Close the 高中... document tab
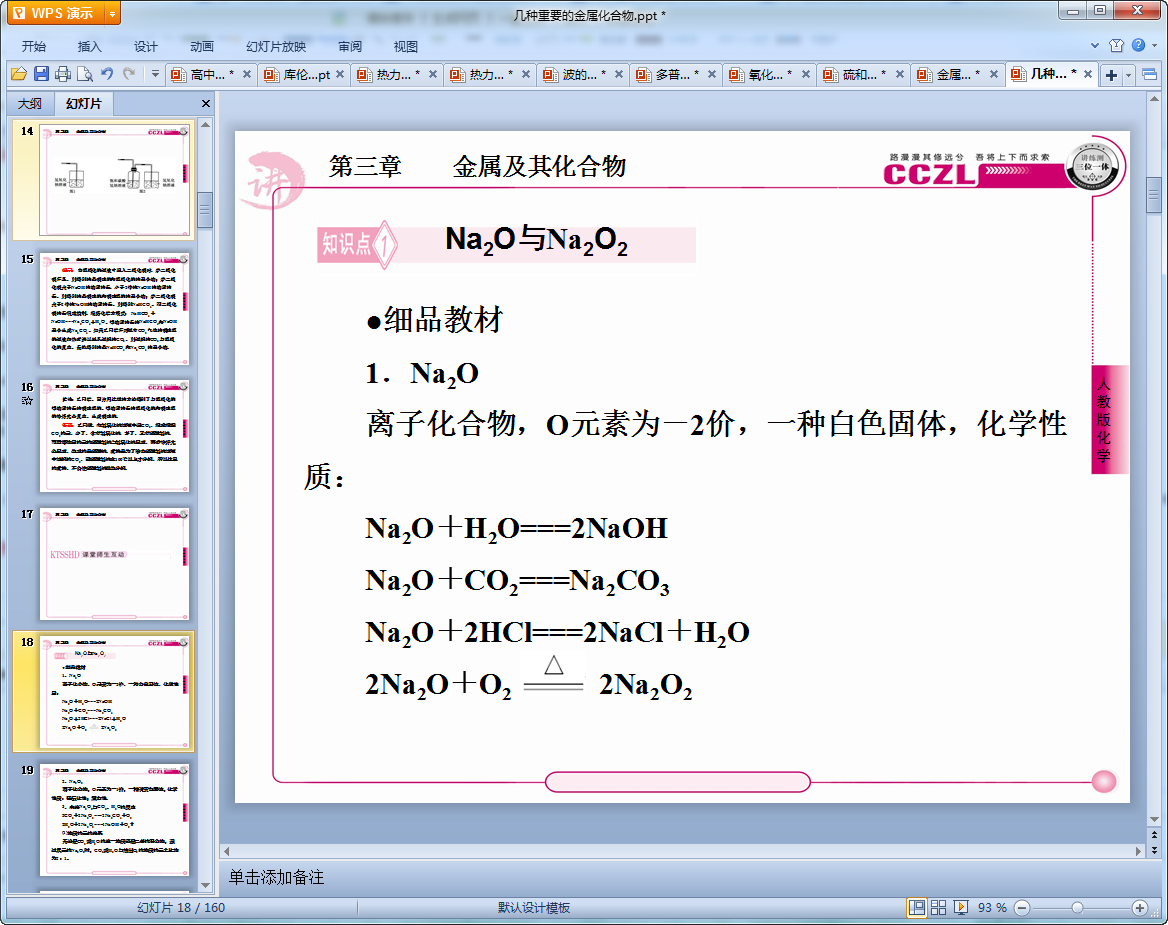The width and height of the screenshot is (1168, 925). click(x=247, y=74)
